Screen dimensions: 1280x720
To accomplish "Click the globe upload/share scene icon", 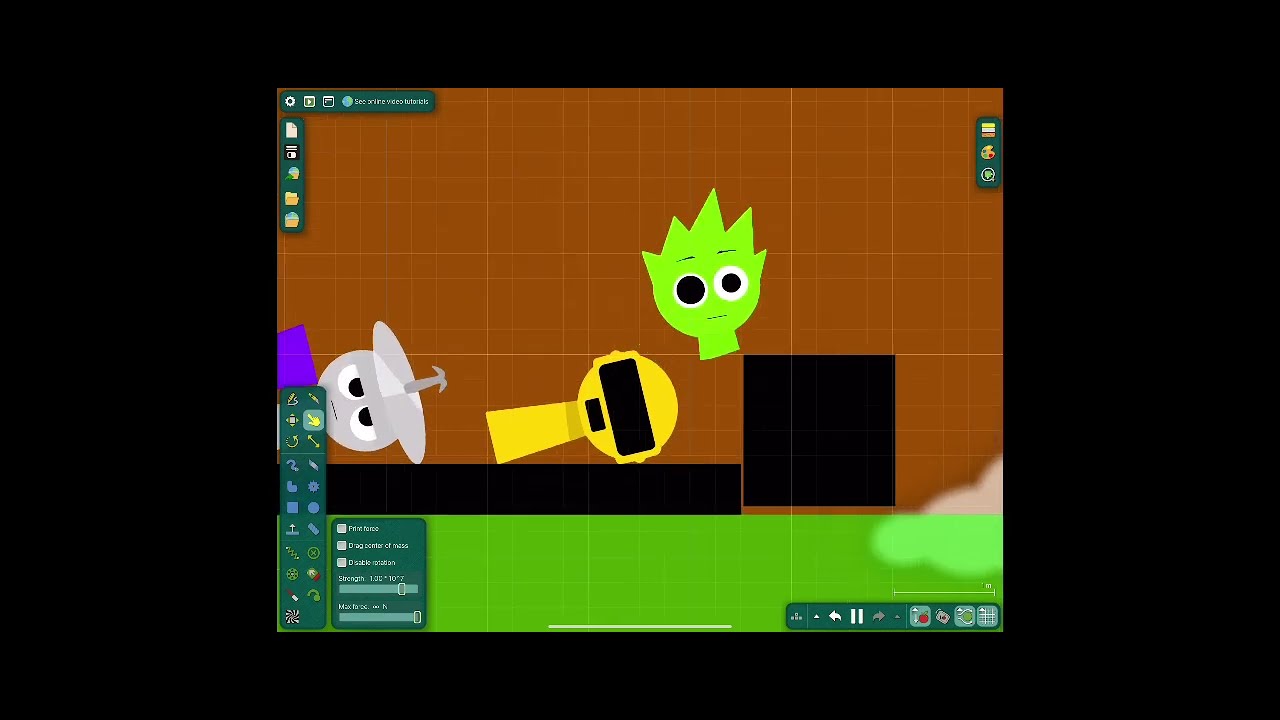I will point(291,174).
